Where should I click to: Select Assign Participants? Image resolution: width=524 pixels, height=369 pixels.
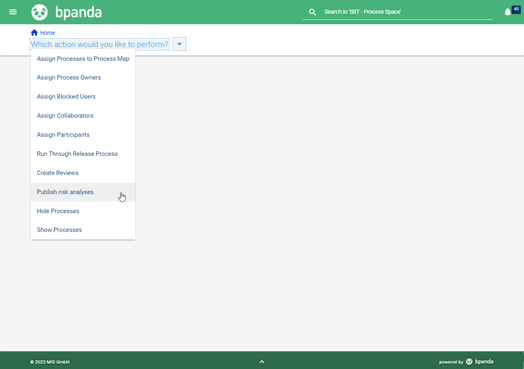83,135
